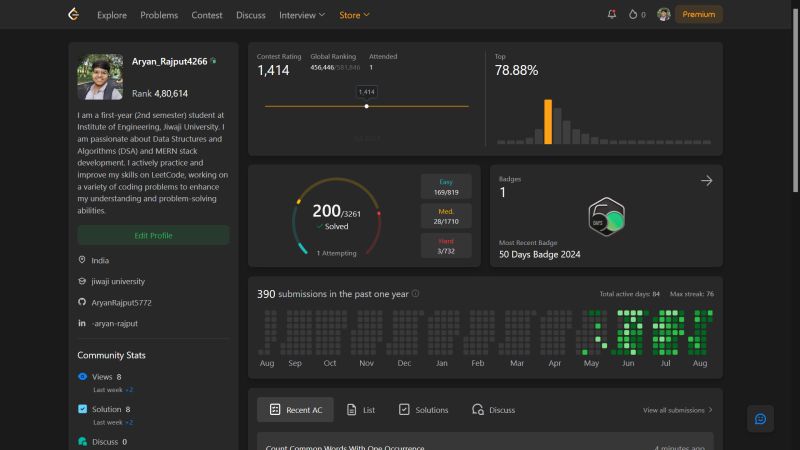Click the submissions info icon

click(x=415, y=293)
